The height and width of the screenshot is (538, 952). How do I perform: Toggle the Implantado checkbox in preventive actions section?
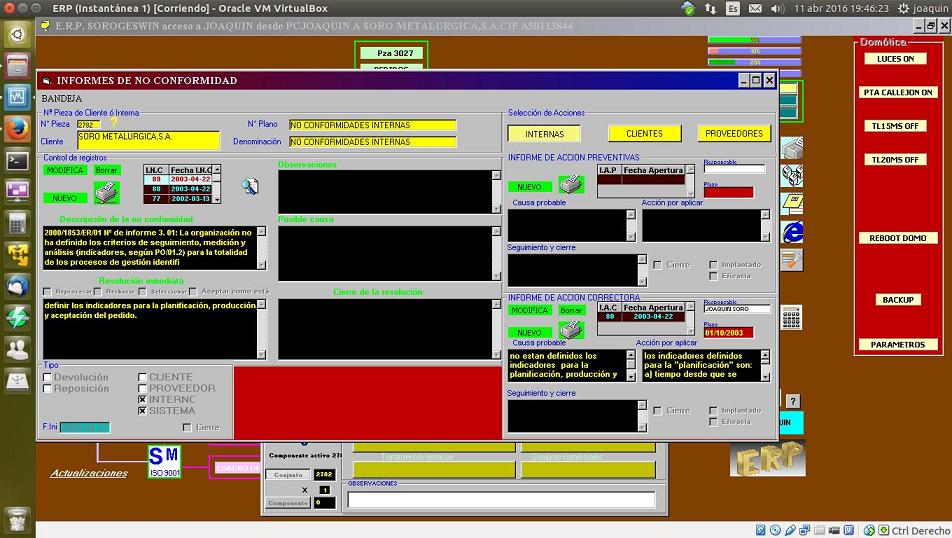click(x=713, y=265)
